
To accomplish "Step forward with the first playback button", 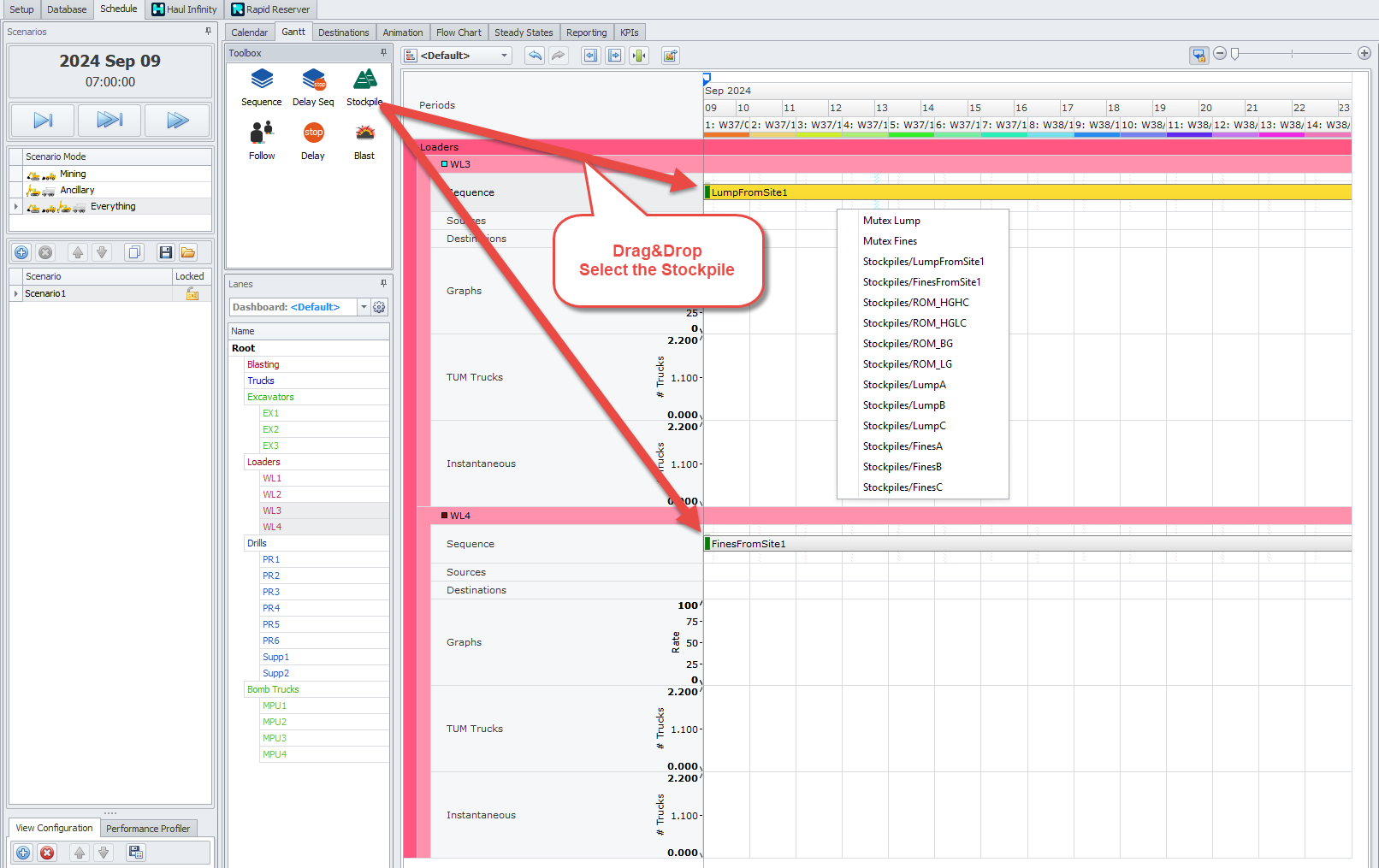I will (43, 121).
